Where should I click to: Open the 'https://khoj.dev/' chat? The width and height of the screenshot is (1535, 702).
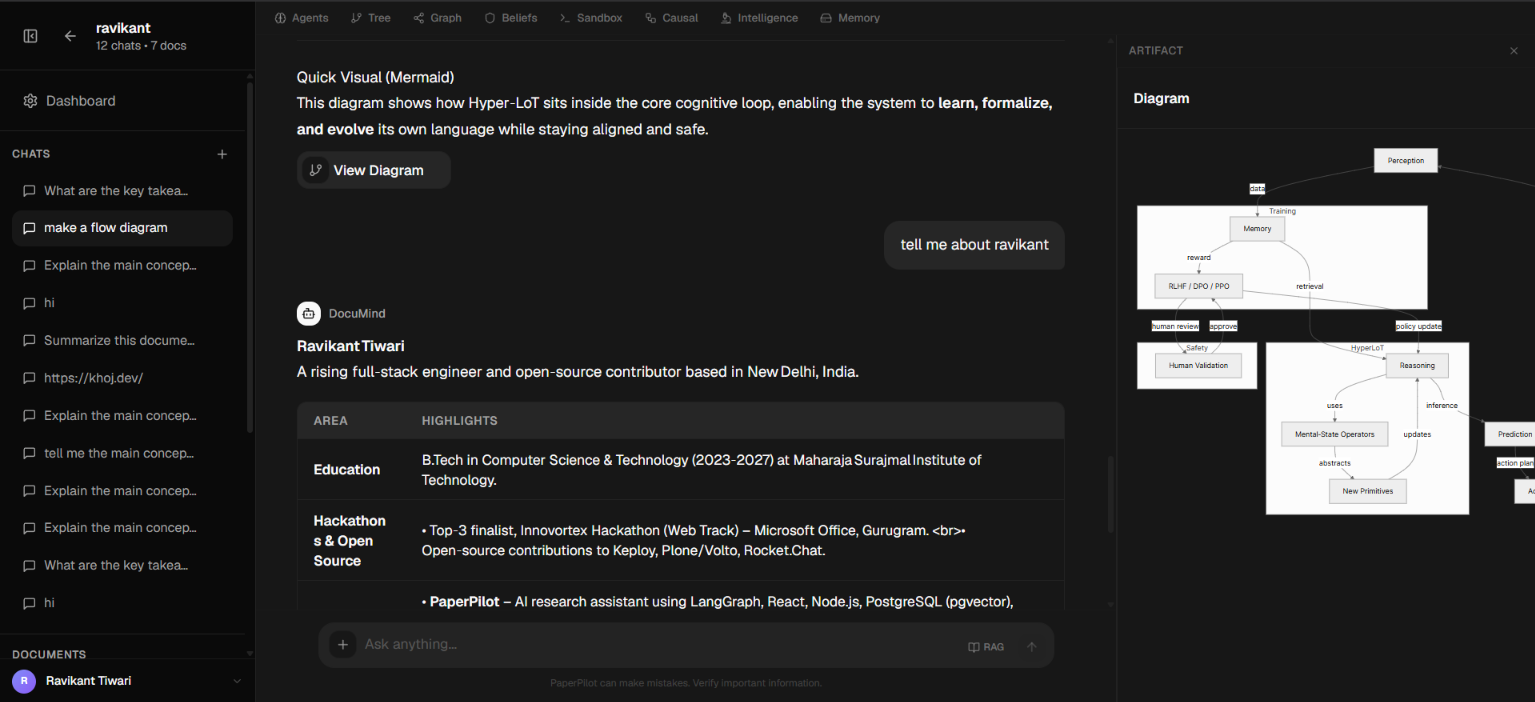[x=122, y=378]
